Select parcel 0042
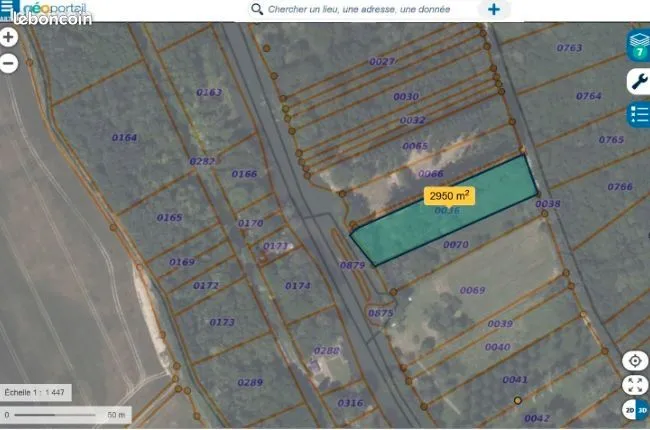 (x=537, y=418)
